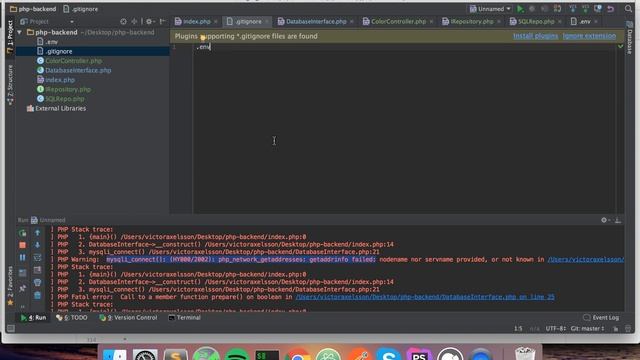640x360 pixels.
Task: Run the Unnamed configuration with green play button
Action: 520,9
